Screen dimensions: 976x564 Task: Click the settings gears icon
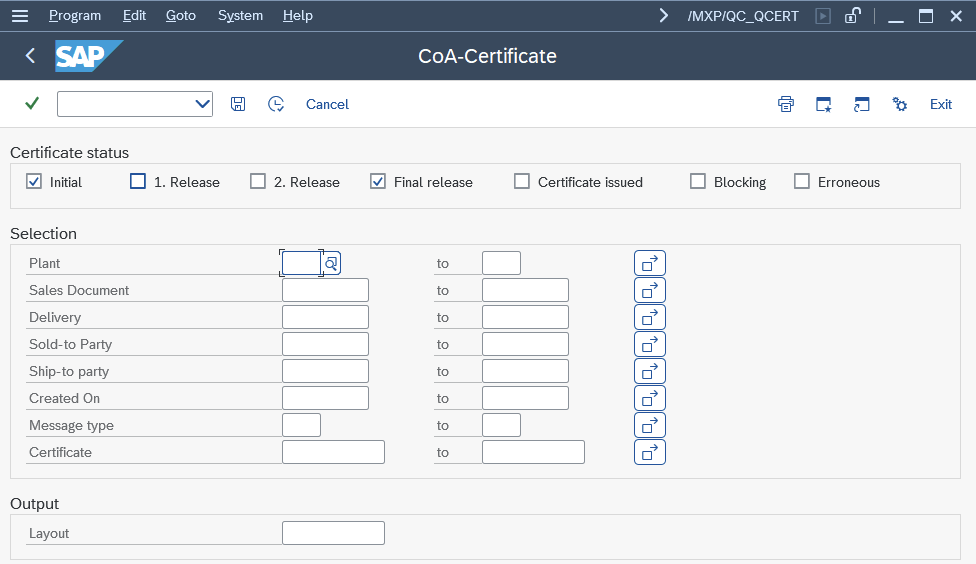click(x=899, y=104)
